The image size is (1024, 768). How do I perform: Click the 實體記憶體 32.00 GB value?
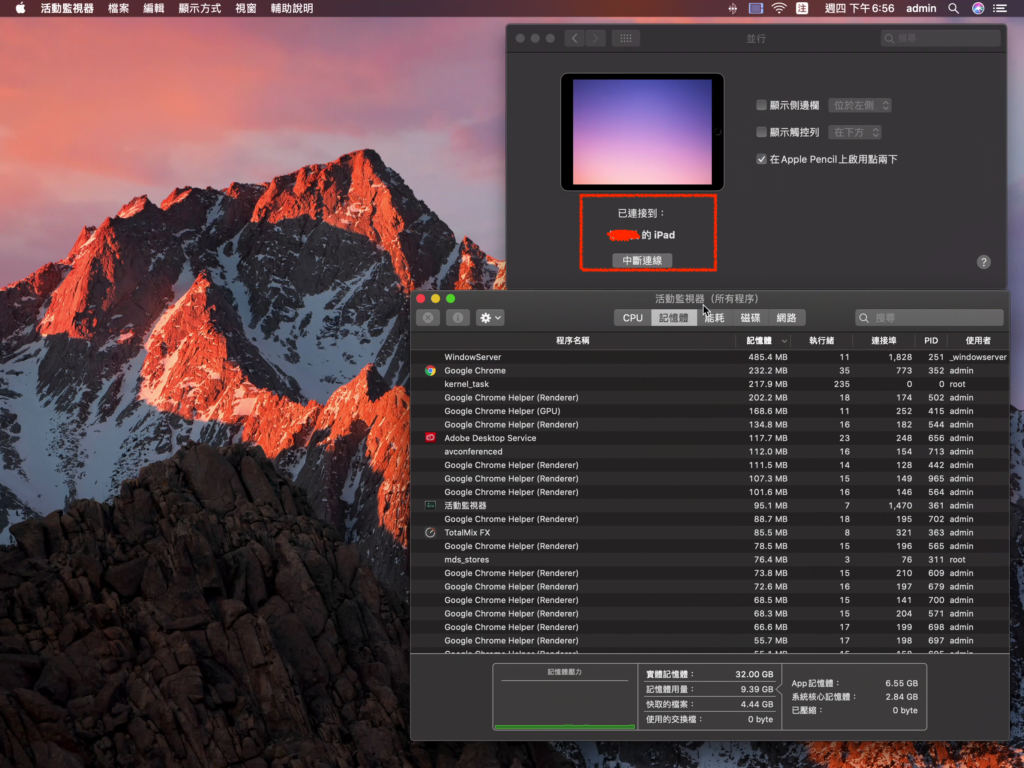coord(754,674)
